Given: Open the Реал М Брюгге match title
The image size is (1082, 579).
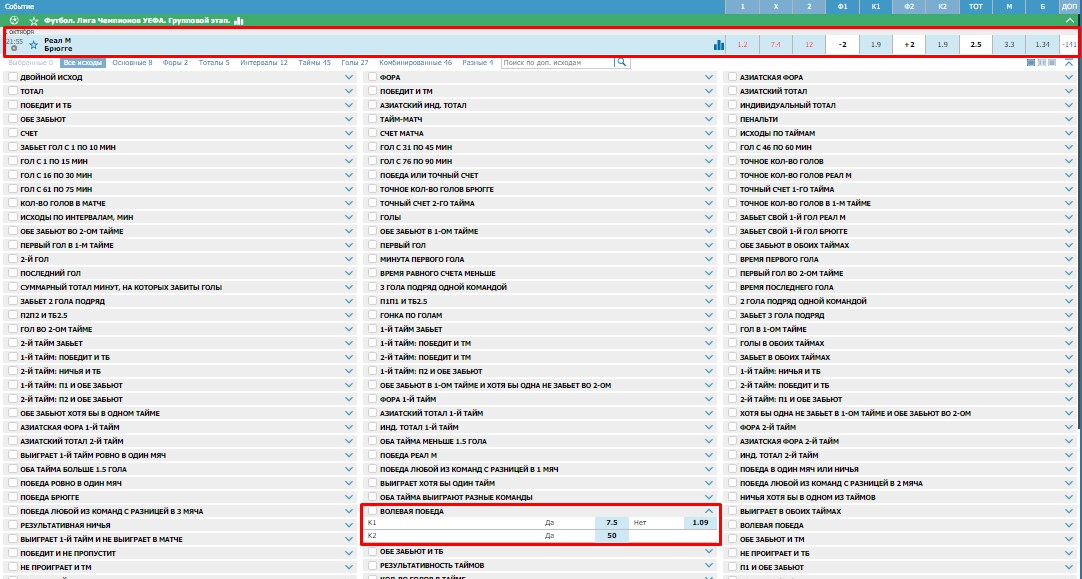Looking at the screenshot, I should click(x=58, y=45).
